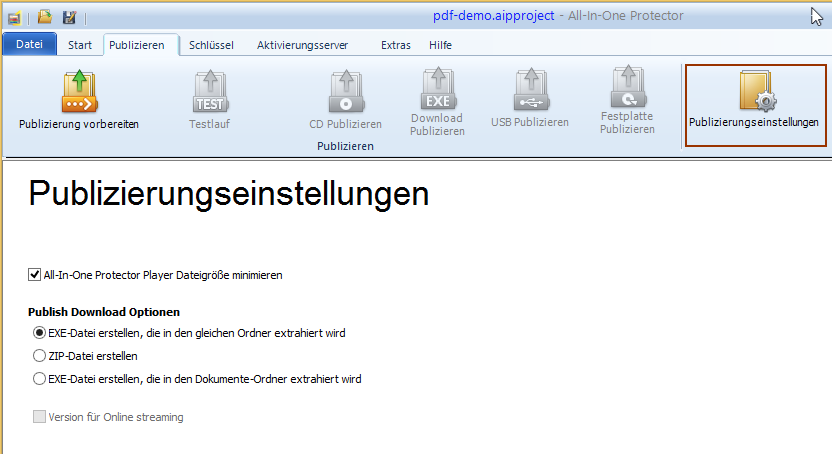Screen dimensions: 832x454
Task: Open the Aktivierungsserver tab
Action: [304, 45]
